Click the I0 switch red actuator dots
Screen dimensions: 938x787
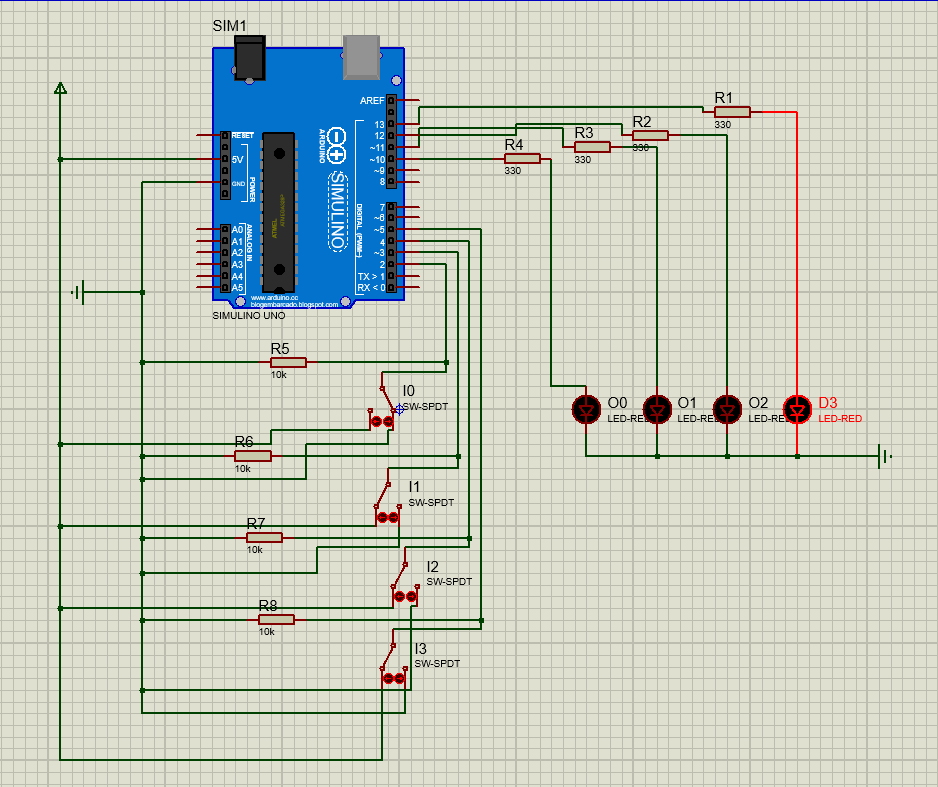(x=382, y=422)
